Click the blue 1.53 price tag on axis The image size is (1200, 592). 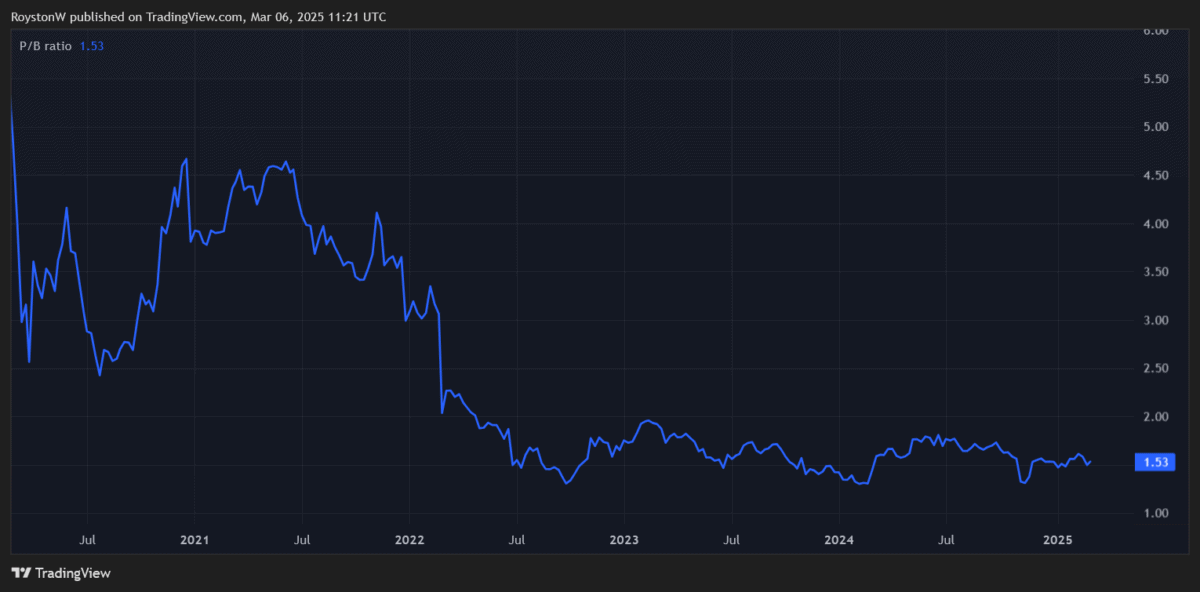tap(1155, 462)
